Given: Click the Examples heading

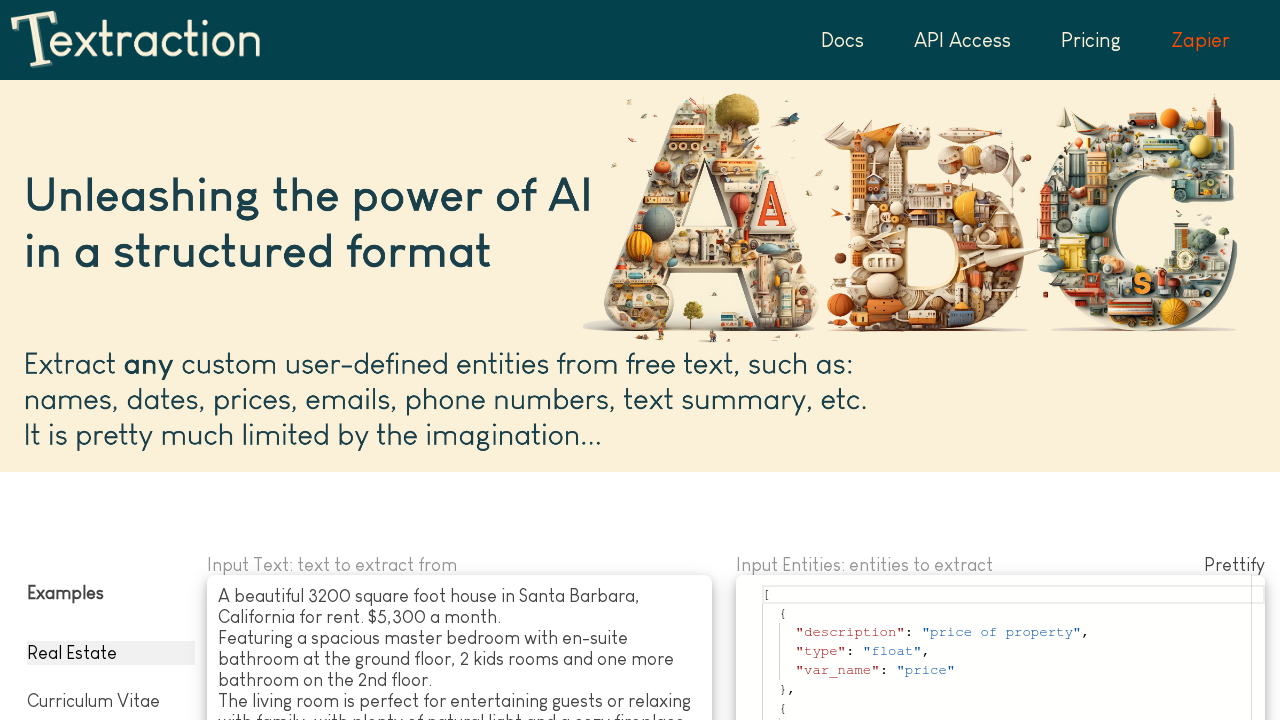Looking at the screenshot, I should click(x=65, y=593).
